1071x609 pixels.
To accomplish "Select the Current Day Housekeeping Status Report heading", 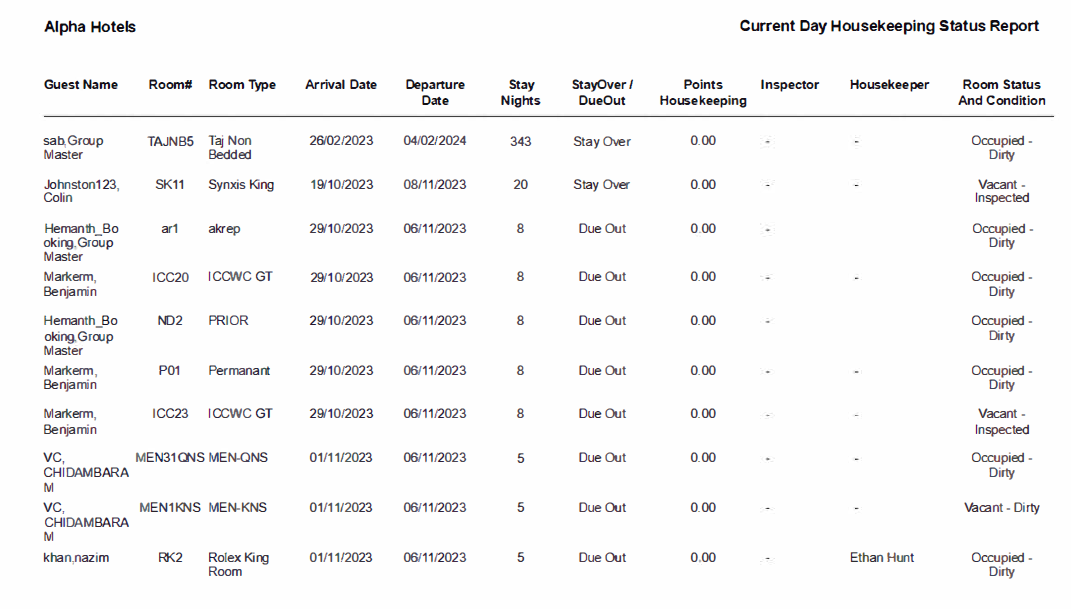I will click(888, 26).
